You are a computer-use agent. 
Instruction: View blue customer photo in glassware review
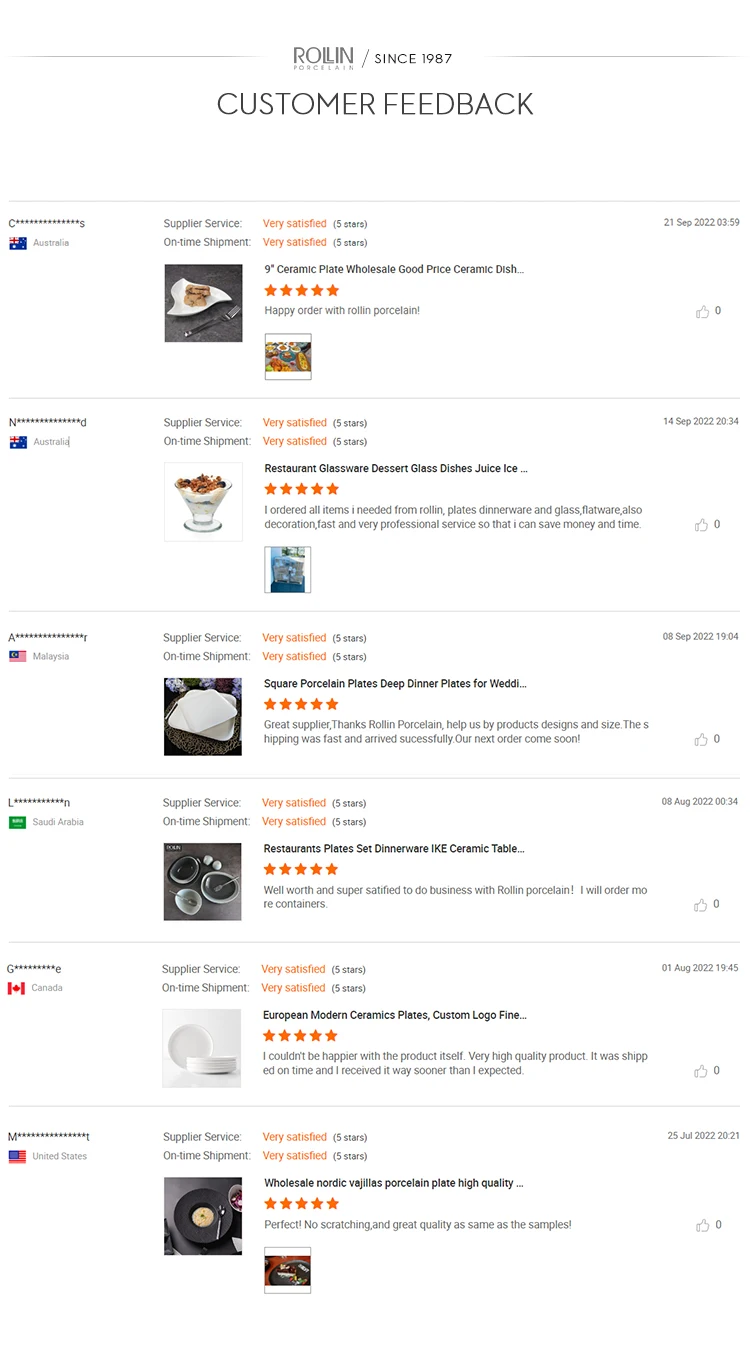(x=288, y=569)
